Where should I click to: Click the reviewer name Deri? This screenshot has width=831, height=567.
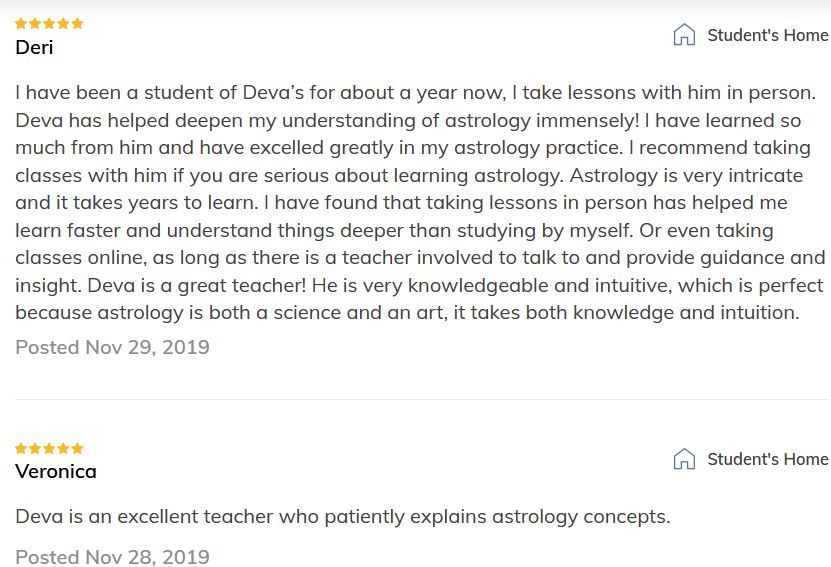(x=34, y=47)
